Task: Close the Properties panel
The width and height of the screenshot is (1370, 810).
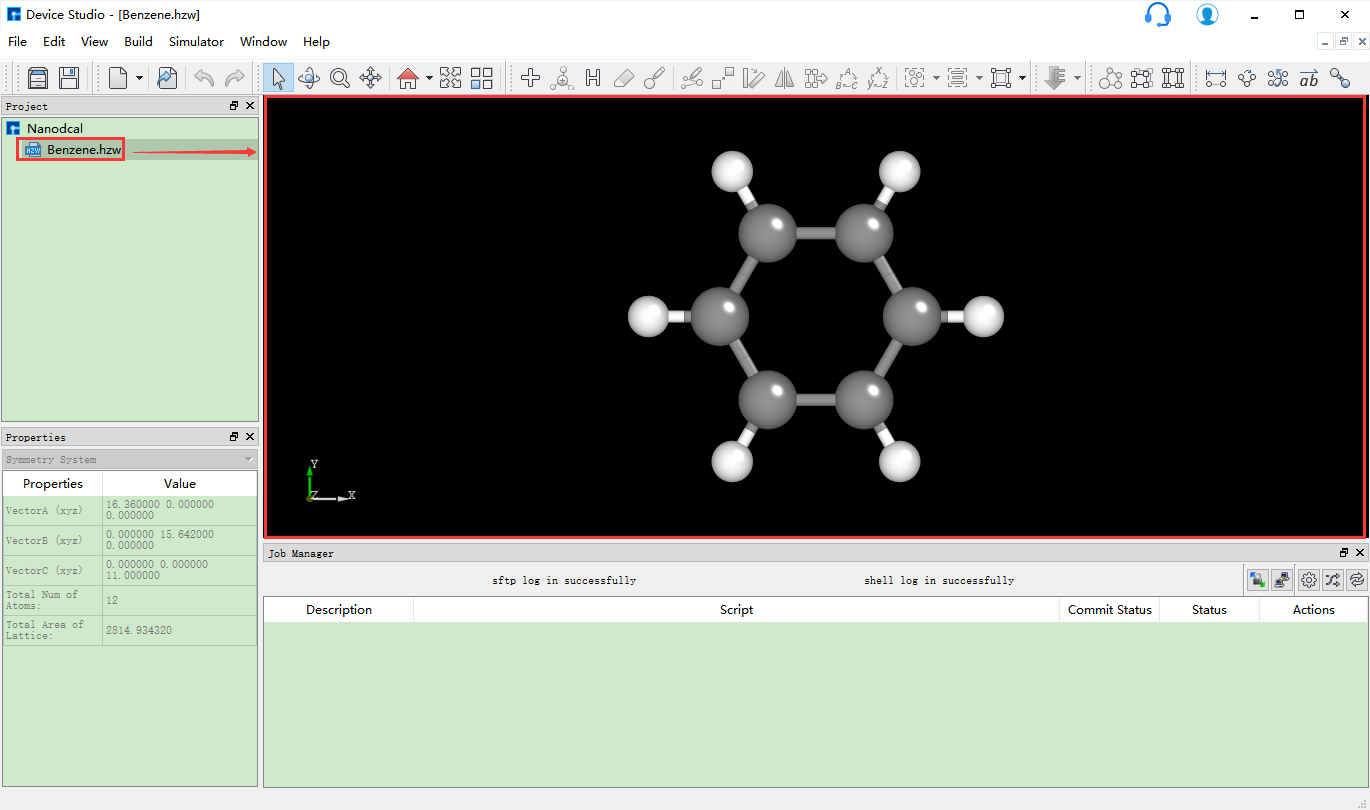Action: point(250,437)
